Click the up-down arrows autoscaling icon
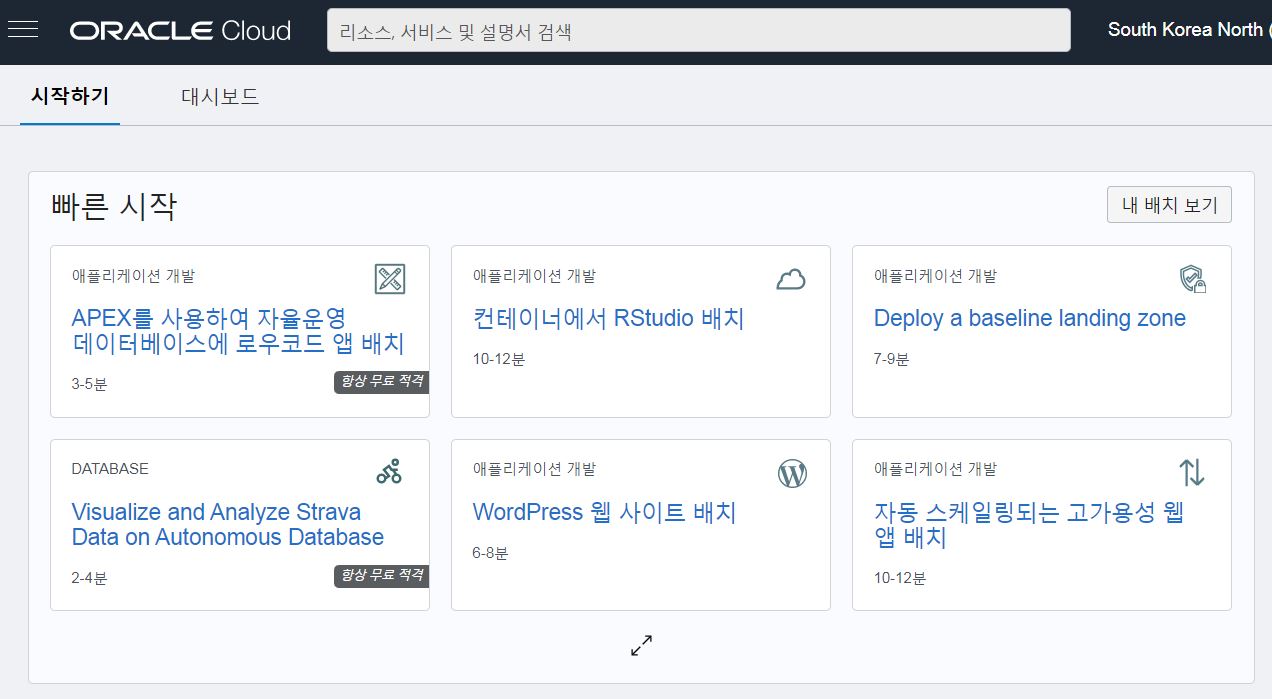Screen dimensions: 1272x699 (x=1192, y=472)
